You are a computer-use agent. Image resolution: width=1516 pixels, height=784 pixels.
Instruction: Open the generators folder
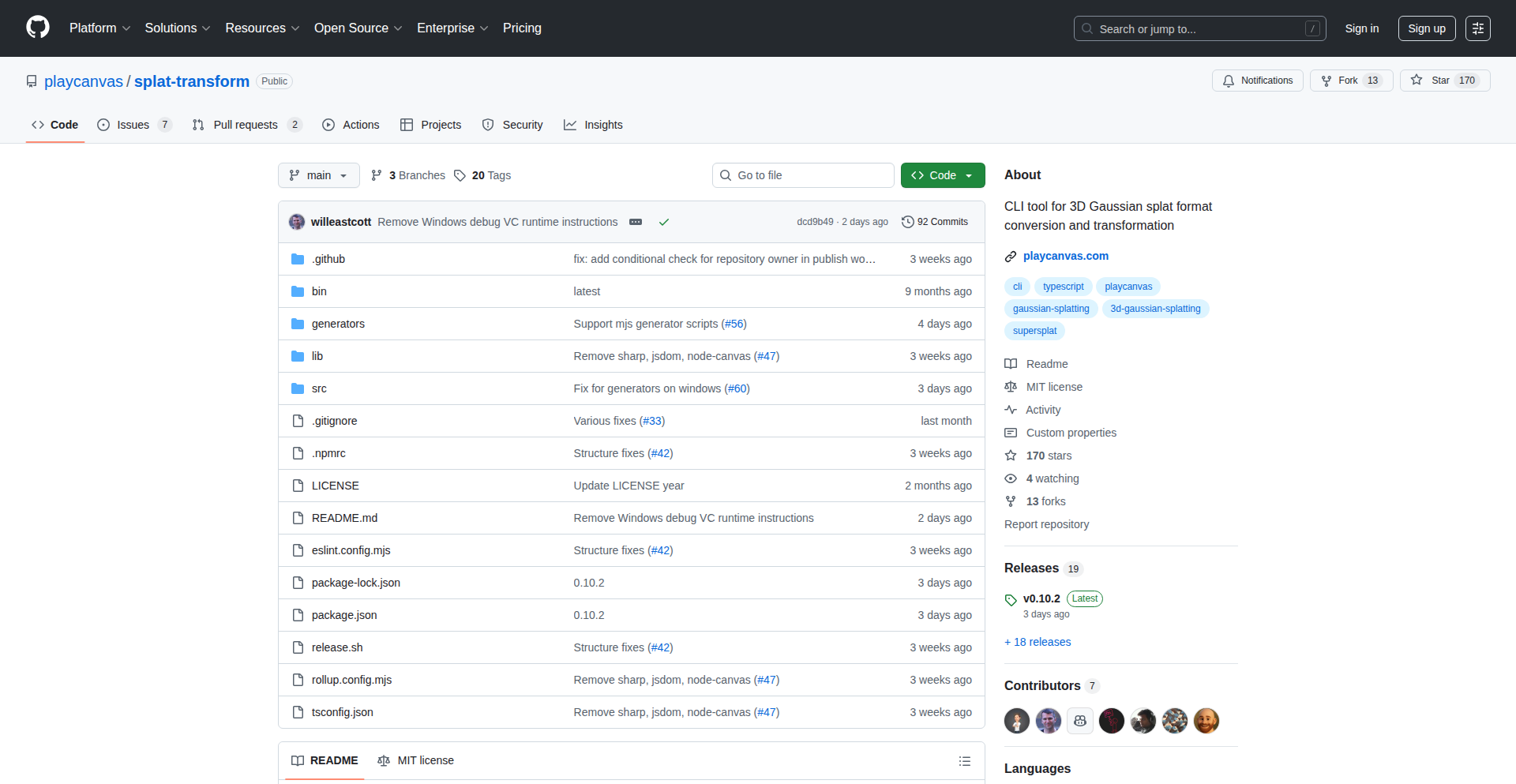point(338,324)
